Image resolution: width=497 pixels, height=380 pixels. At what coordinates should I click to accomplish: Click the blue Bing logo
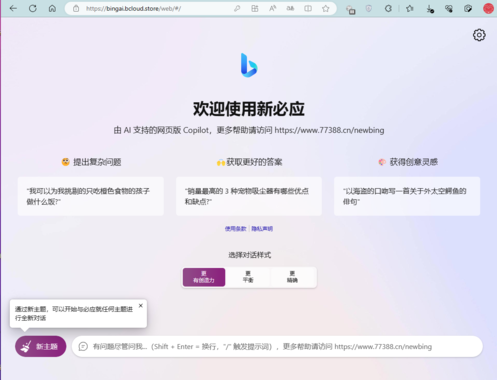pos(249,65)
